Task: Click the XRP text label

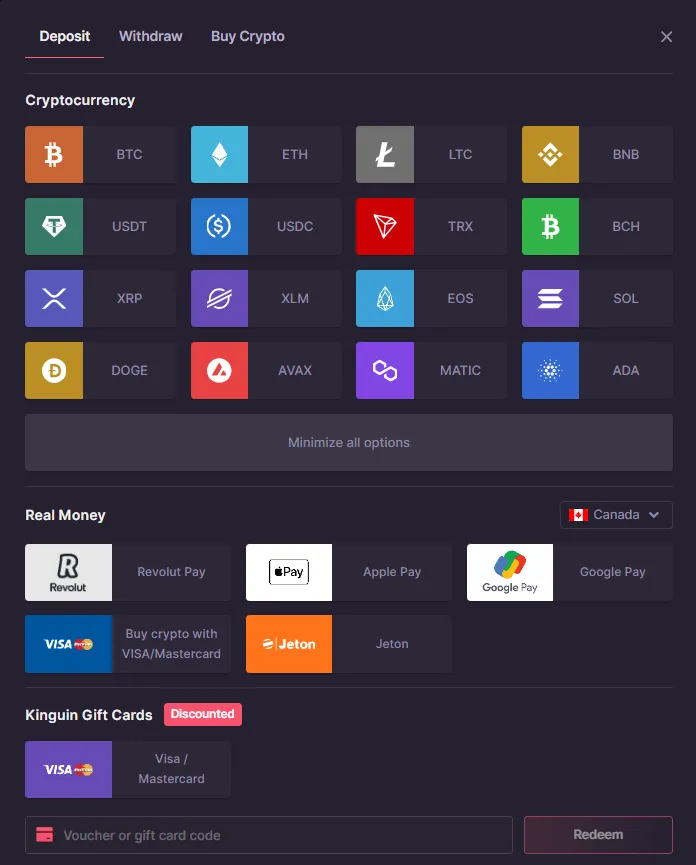Action: pyautogui.click(x=130, y=298)
